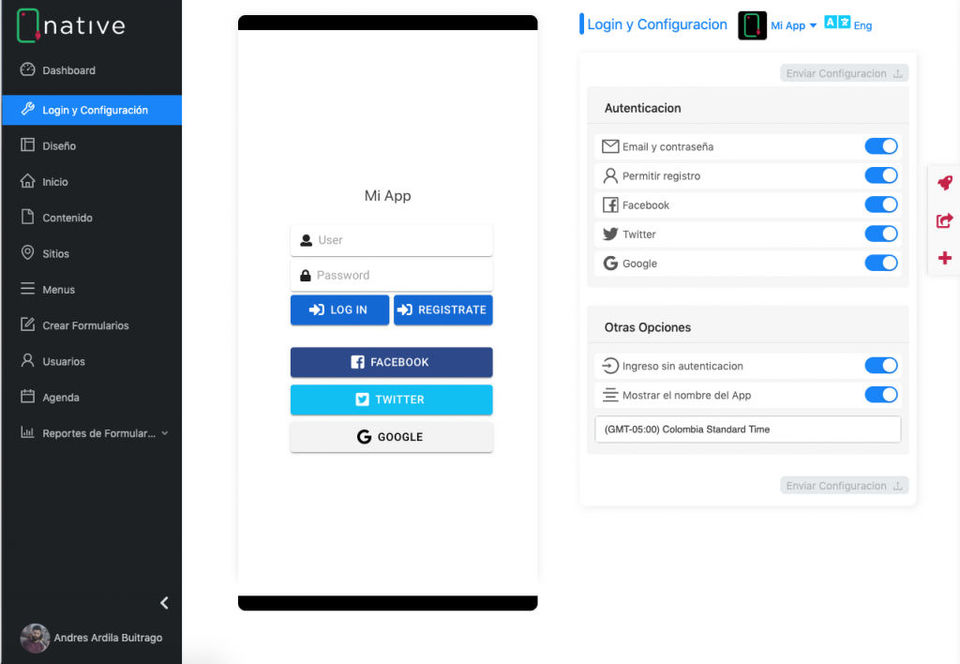This screenshot has height=664, width=960.
Task: Click the Mi App title in preview
Action: (388, 196)
